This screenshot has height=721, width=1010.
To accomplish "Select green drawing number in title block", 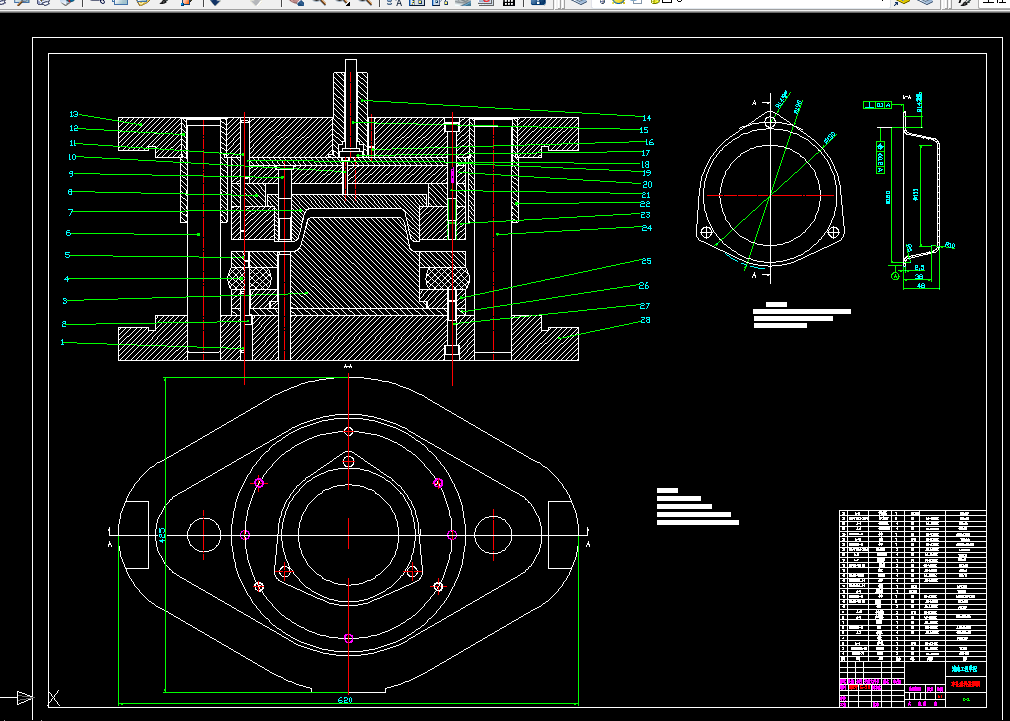I will [966, 699].
